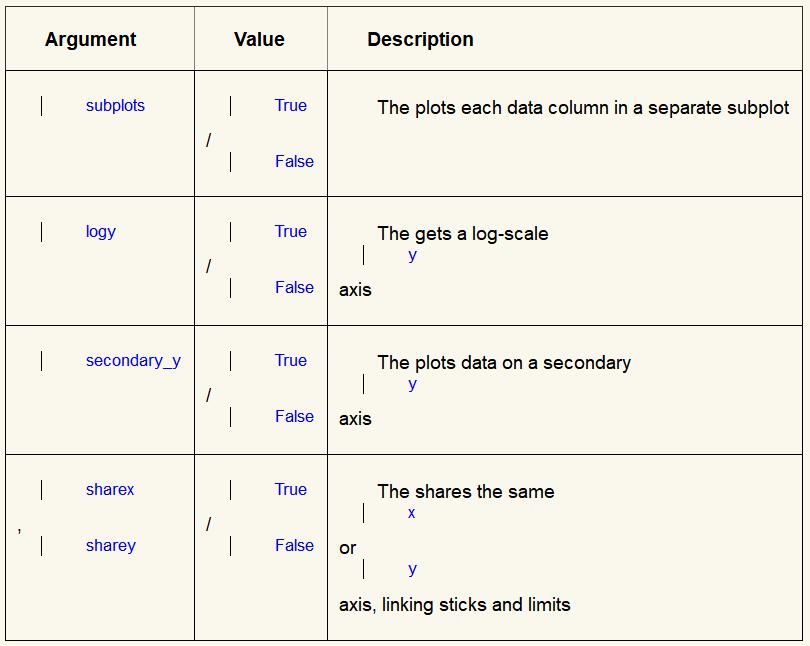Click the Argument column header
This screenshot has width=810, height=646.
point(91,40)
